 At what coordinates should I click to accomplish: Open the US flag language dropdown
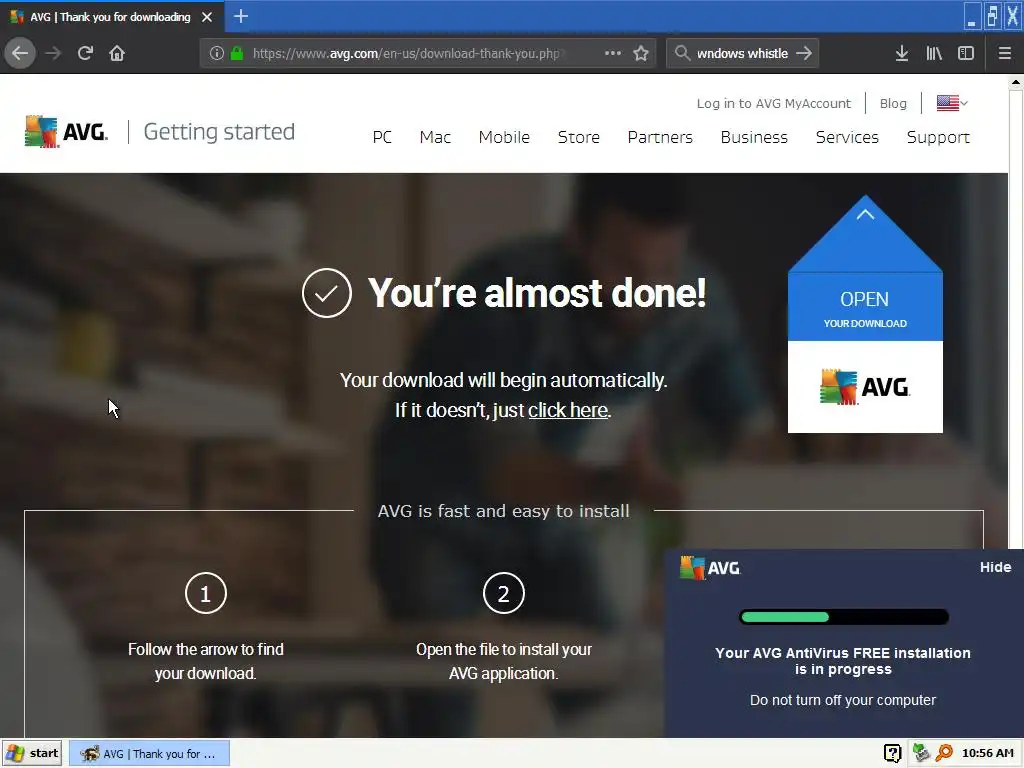coord(952,103)
